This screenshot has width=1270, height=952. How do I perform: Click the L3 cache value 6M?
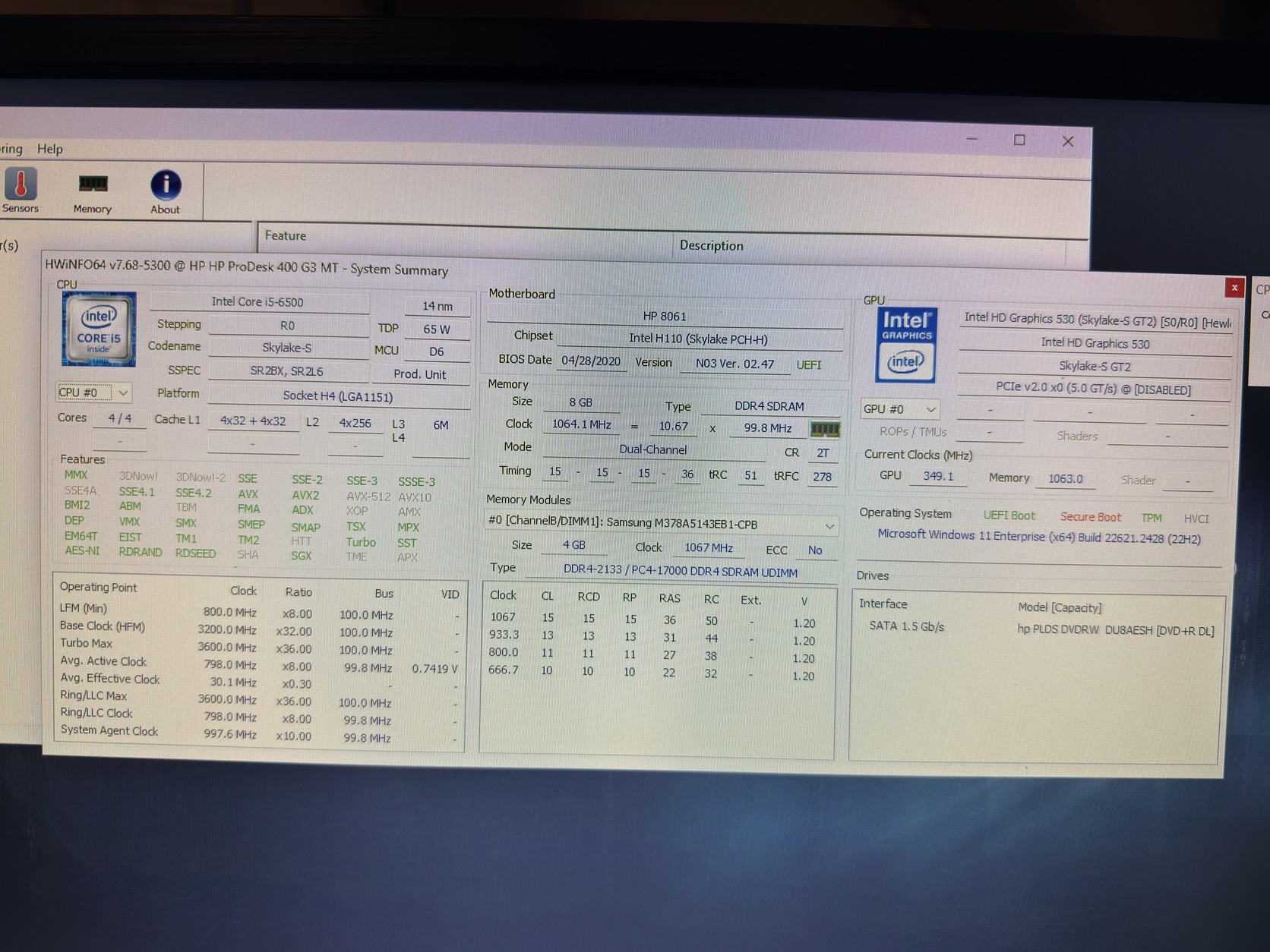click(441, 425)
